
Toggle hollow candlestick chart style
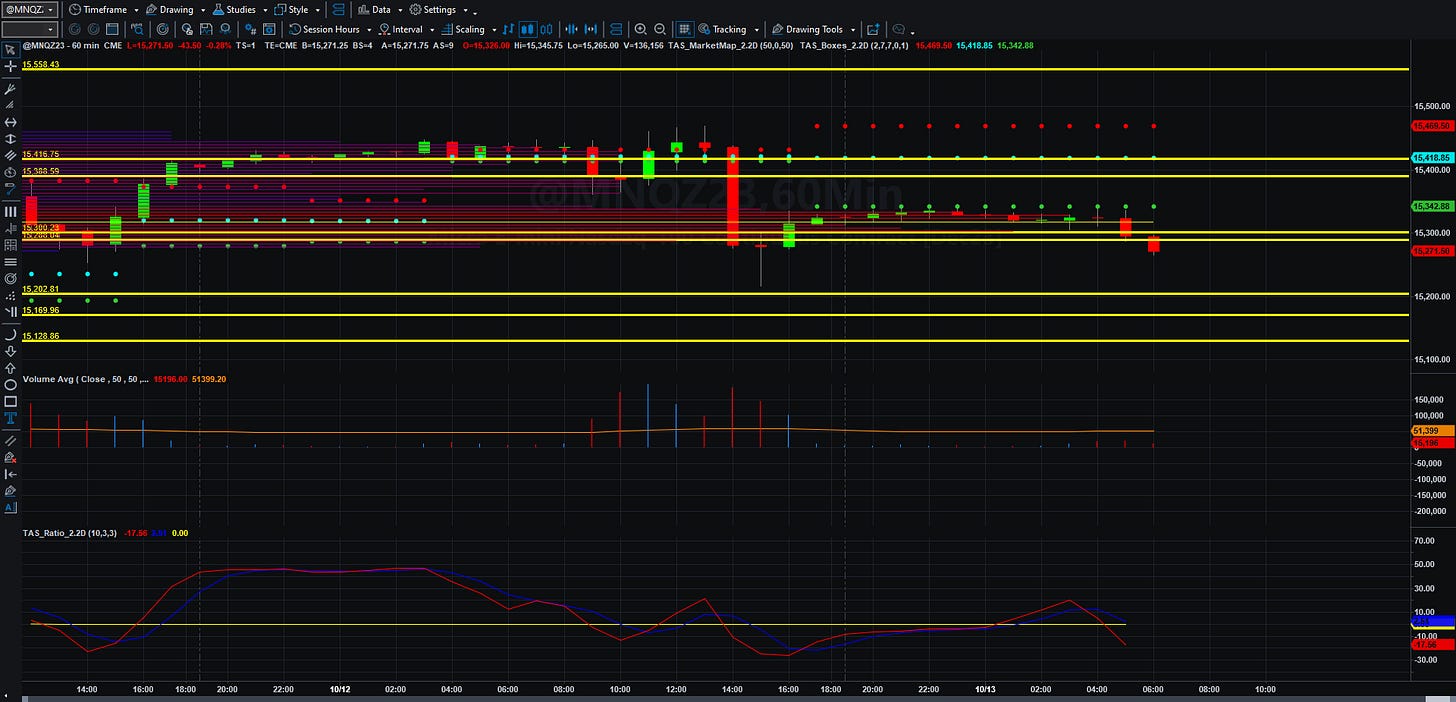click(x=548, y=29)
